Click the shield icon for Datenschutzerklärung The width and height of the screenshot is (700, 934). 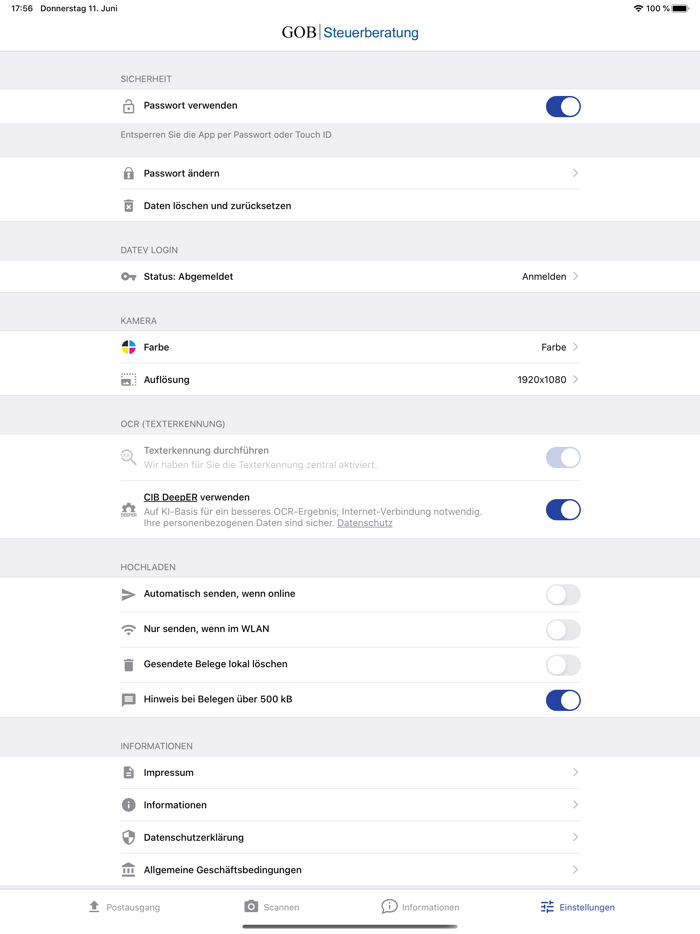click(x=128, y=838)
